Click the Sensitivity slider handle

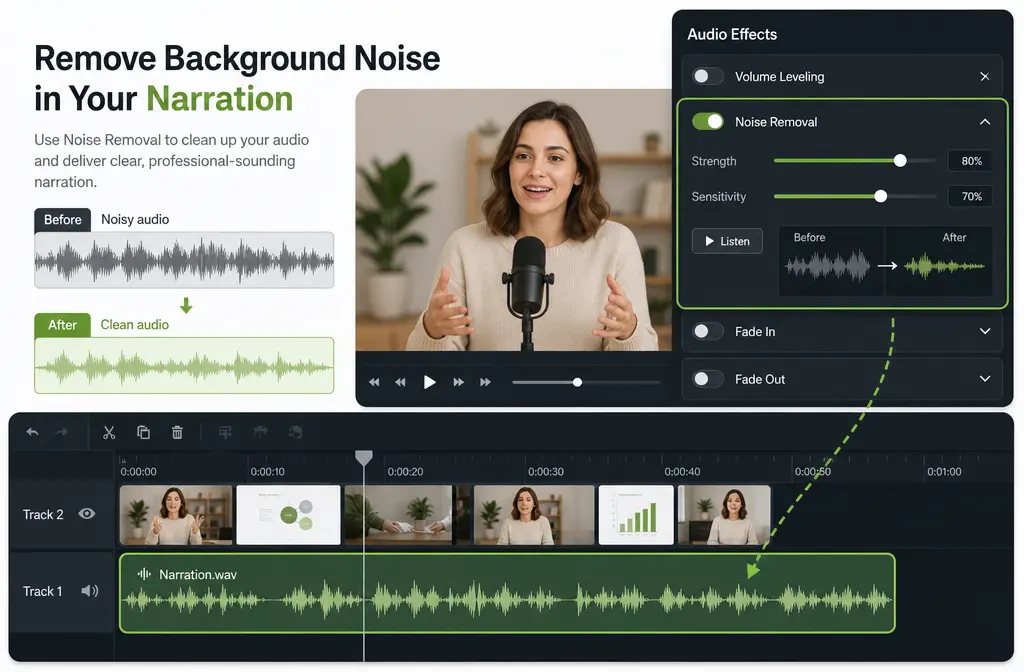[x=880, y=196]
